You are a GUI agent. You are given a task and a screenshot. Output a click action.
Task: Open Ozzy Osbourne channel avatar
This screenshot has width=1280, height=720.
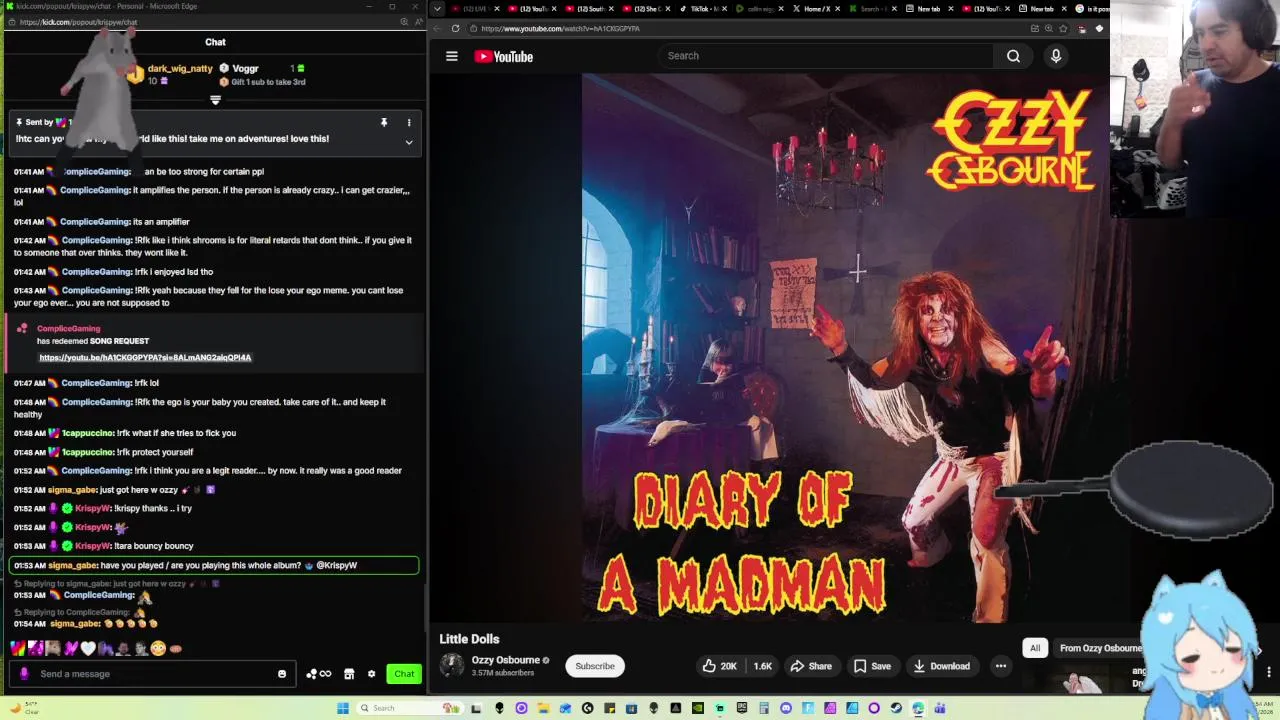(452, 666)
